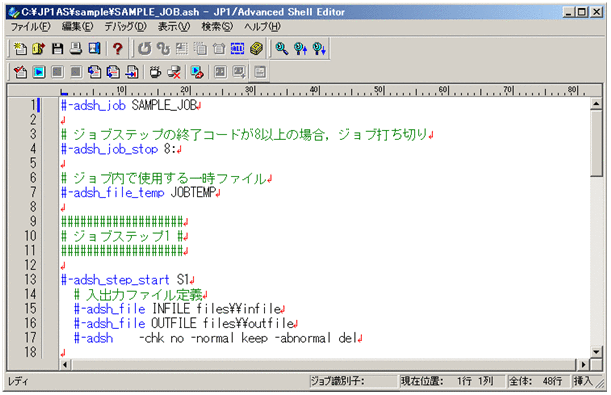Click INFILE on line 15
Image resolution: width=611 pixels, height=395 pixels.
click(x=171, y=309)
